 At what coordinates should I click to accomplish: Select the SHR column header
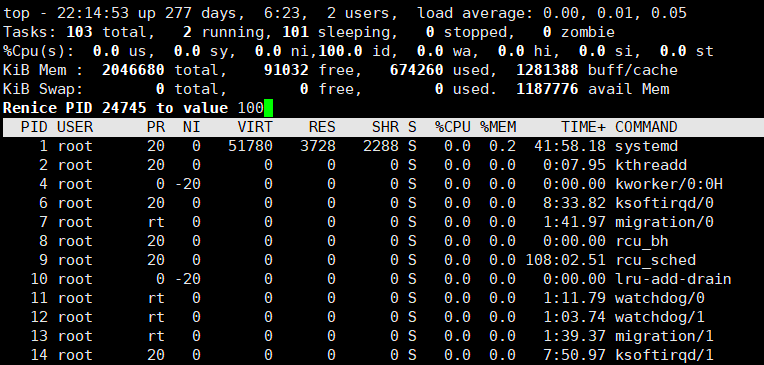[385, 127]
